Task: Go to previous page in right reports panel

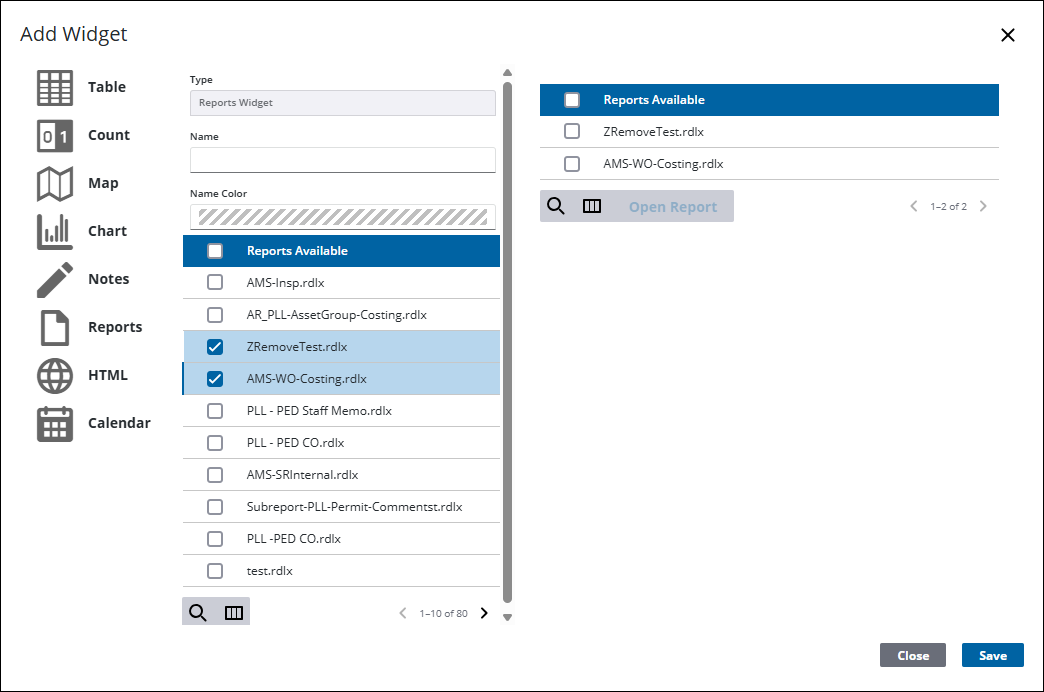Action: pos(914,206)
